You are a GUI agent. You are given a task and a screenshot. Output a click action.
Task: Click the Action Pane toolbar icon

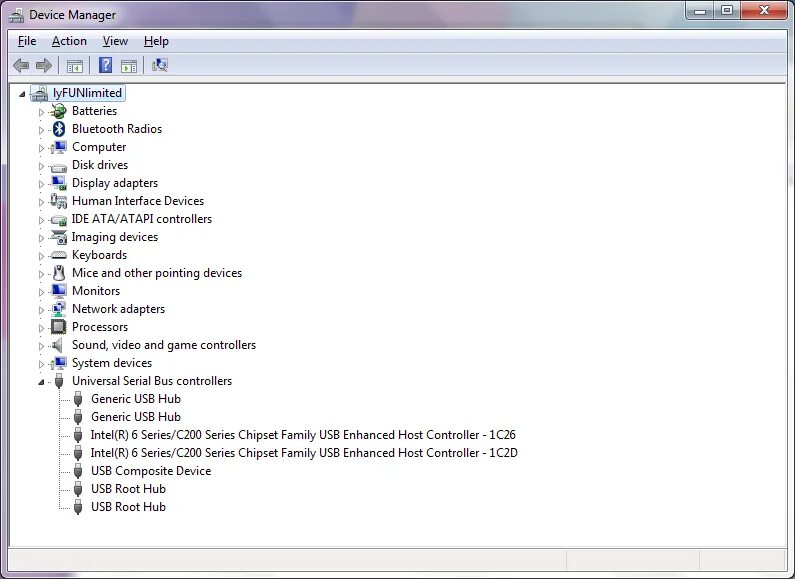(x=129, y=65)
